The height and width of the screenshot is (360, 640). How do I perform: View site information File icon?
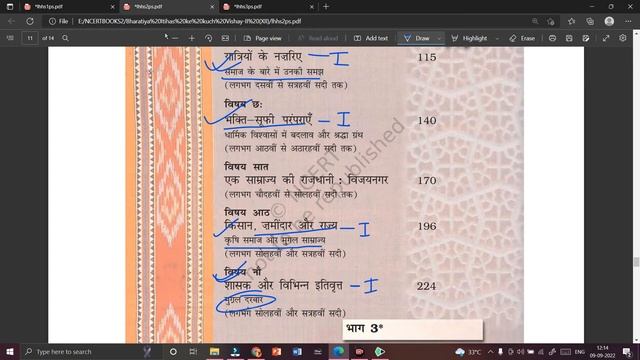click(58, 21)
